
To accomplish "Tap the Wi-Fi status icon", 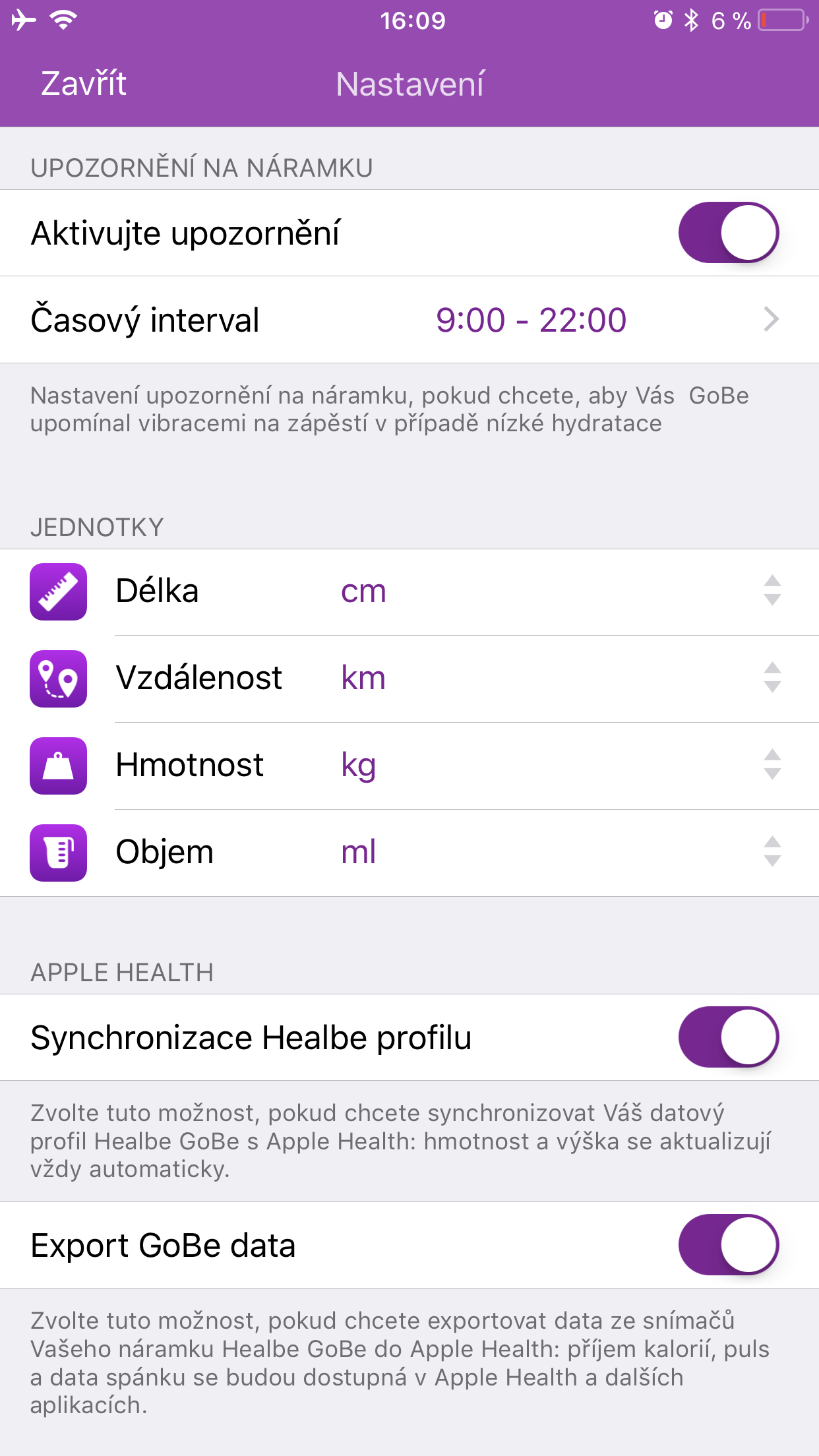I will [63, 20].
